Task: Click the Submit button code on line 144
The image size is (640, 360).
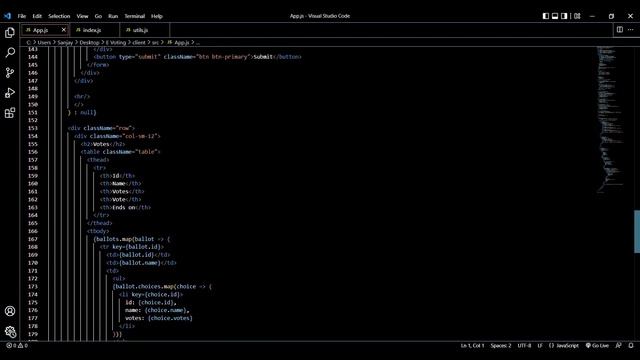Action: (198, 57)
